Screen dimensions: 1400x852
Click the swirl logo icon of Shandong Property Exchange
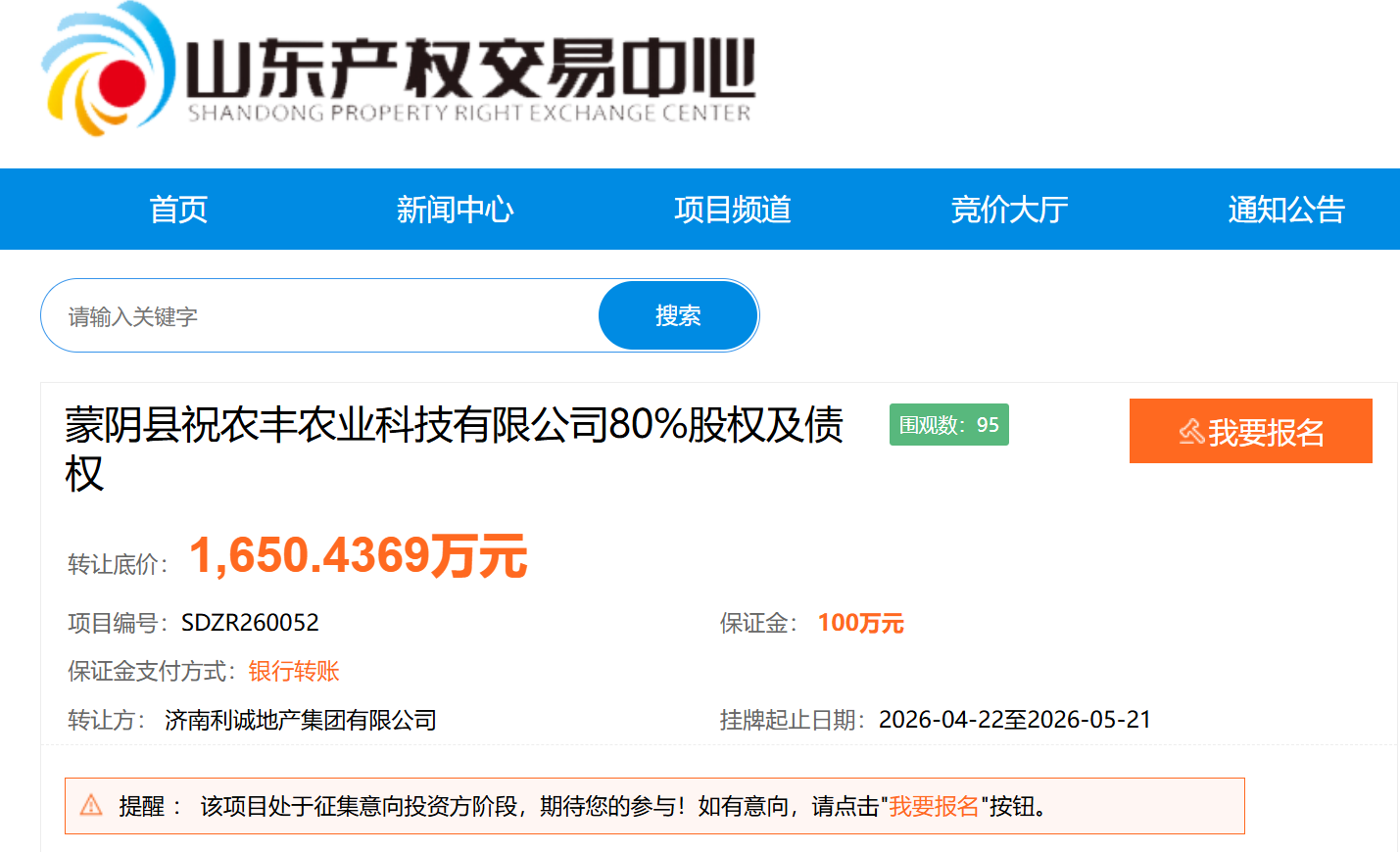(106, 72)
